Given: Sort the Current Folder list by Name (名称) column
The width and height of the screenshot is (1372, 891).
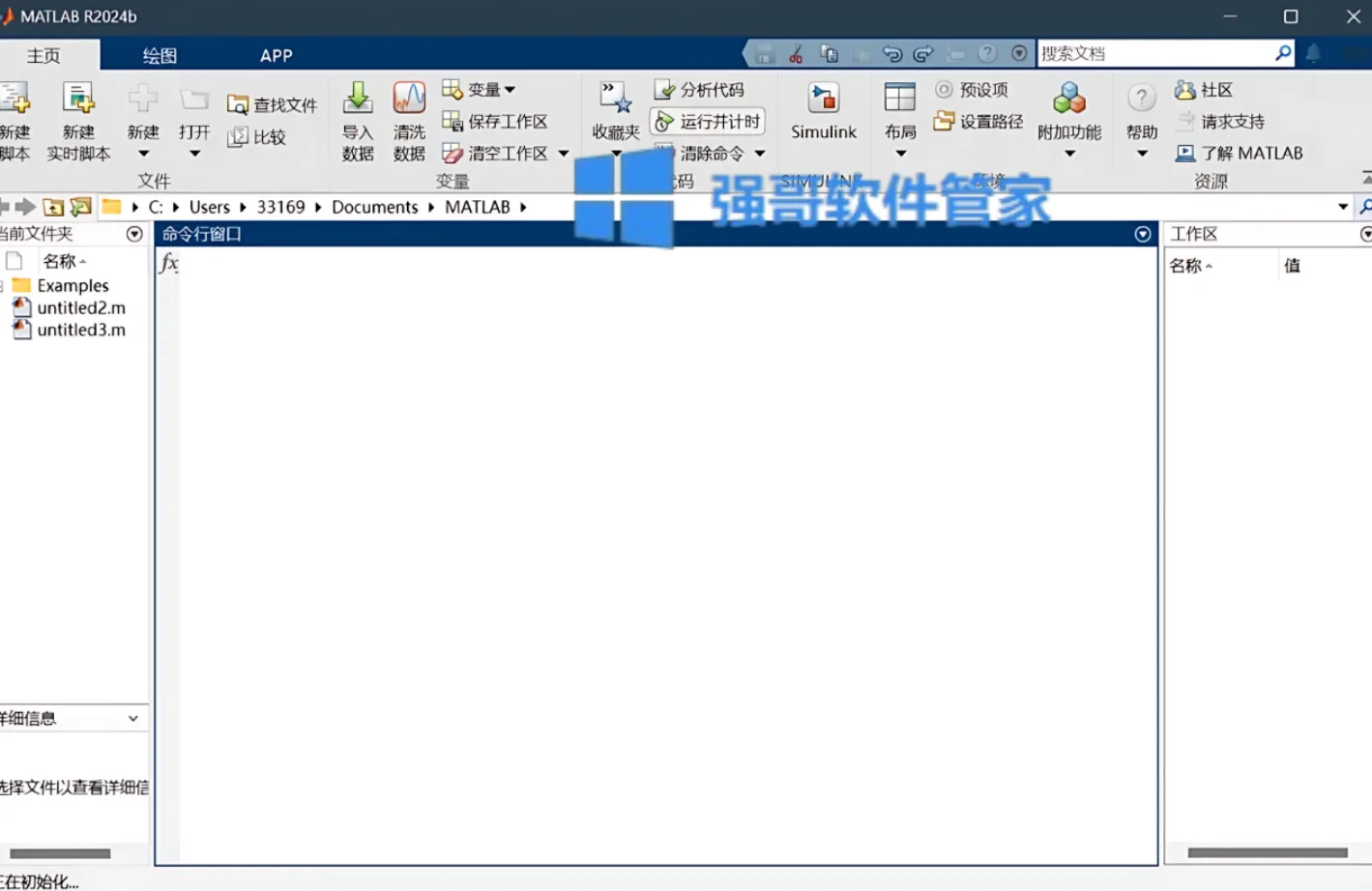Looking at the screenshot, I should [64, 261].
